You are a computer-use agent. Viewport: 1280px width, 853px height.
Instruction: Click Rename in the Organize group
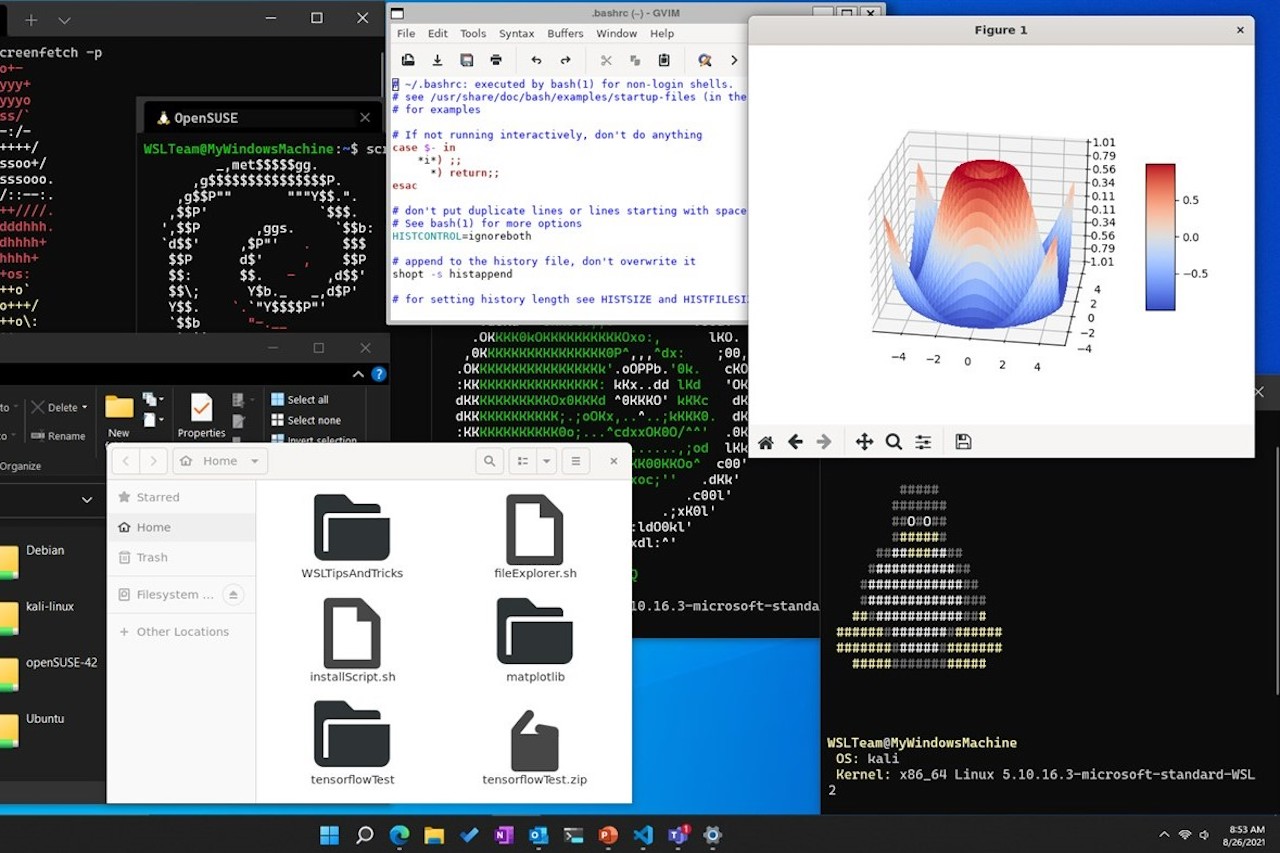tap(58, 436)
